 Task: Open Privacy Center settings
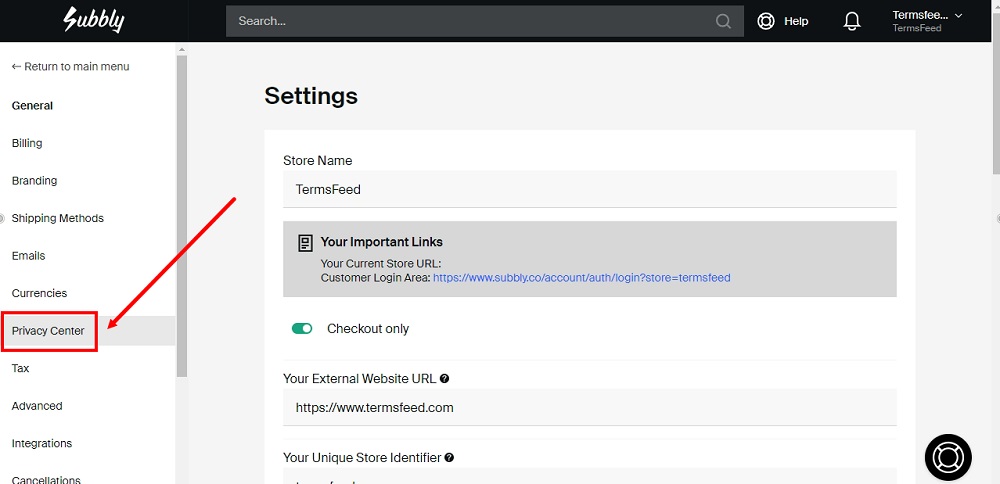(48, 331)
